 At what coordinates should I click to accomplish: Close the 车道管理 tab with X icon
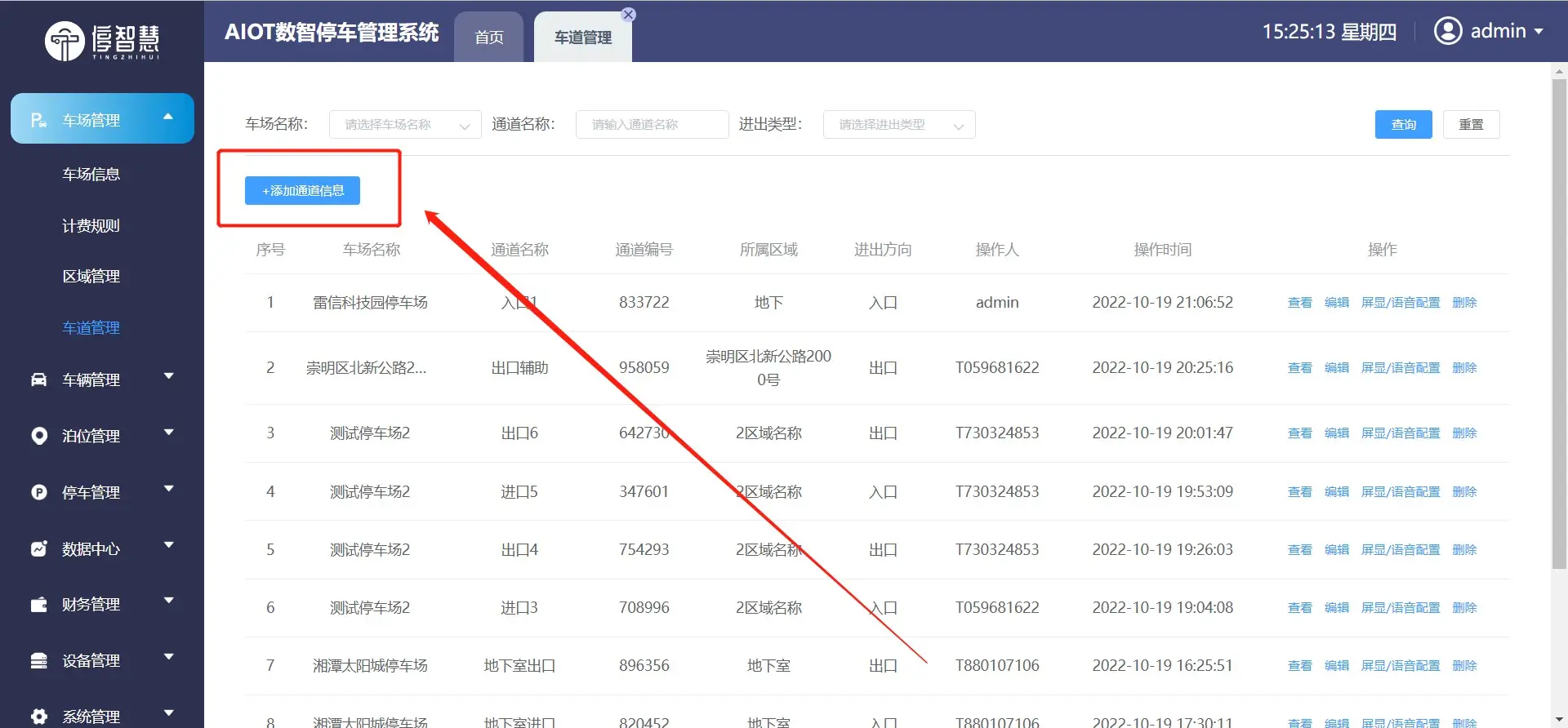pyautogui.click(x=628, y=15)
